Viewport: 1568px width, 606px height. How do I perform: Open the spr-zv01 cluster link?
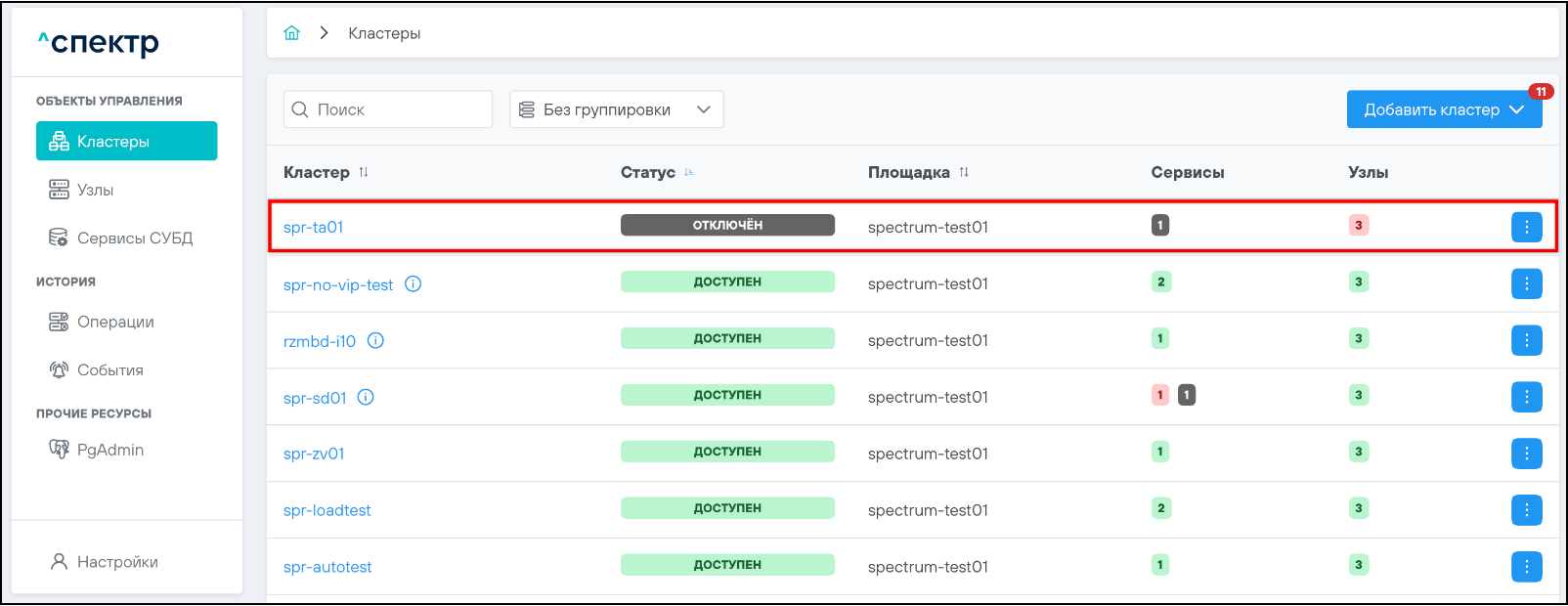click(x=314, y=454)
